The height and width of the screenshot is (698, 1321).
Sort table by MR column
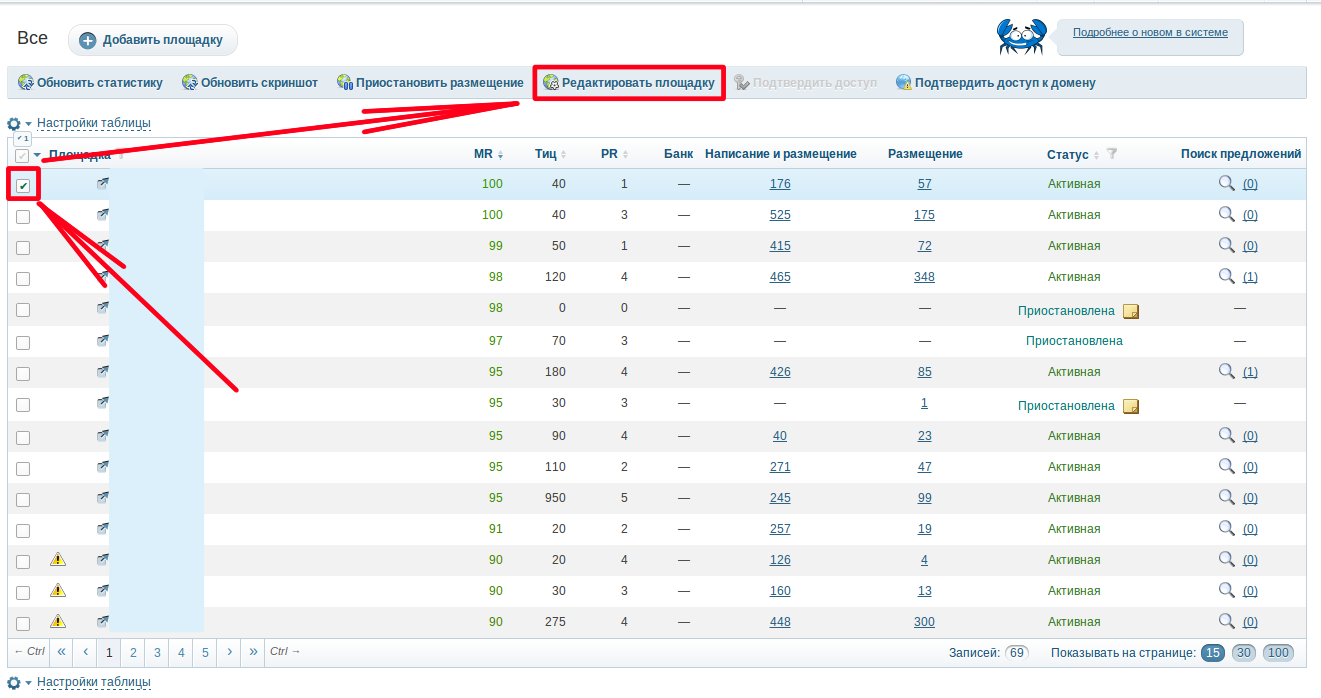(x=488, y=154)
